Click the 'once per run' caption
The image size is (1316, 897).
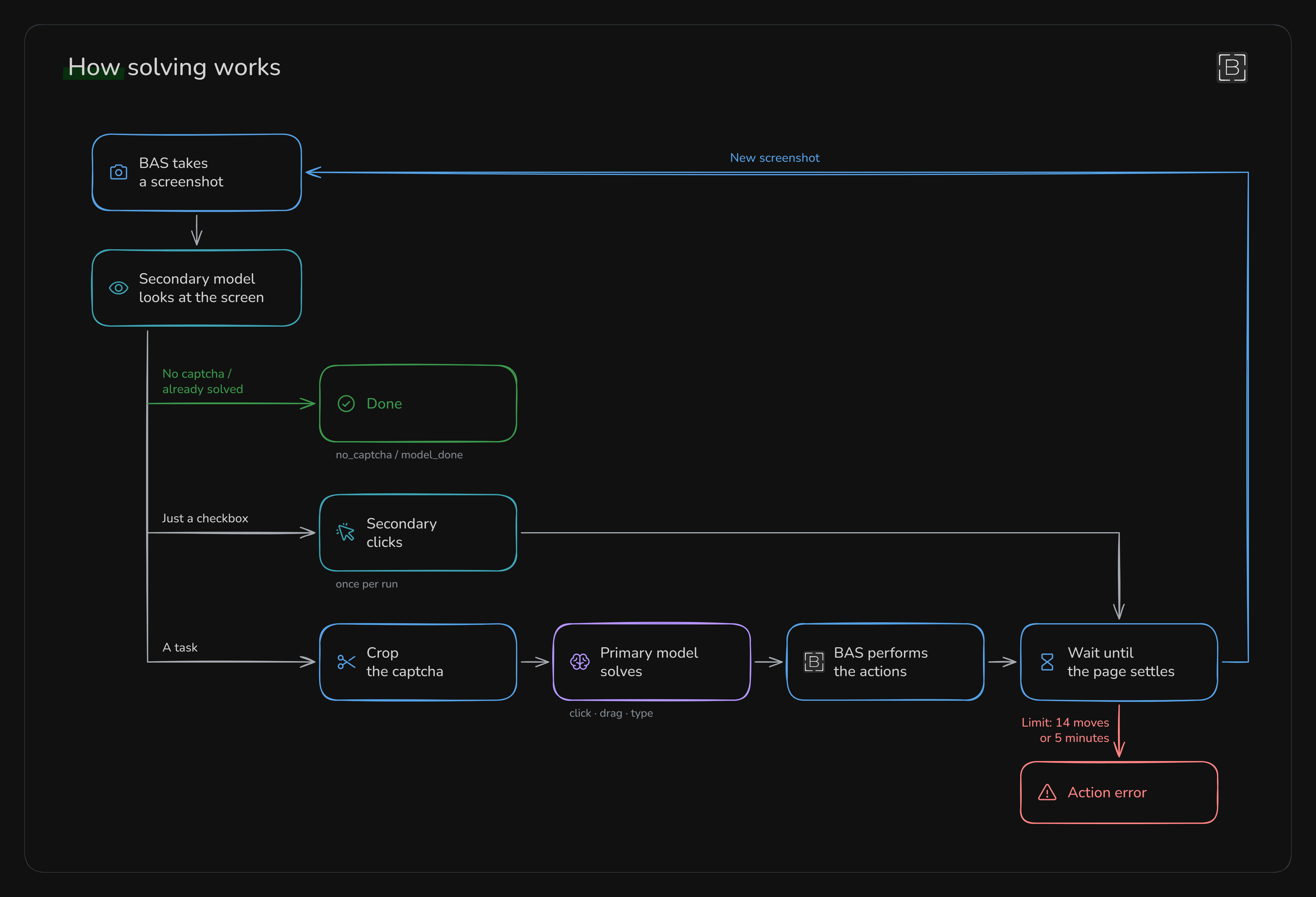367,584
